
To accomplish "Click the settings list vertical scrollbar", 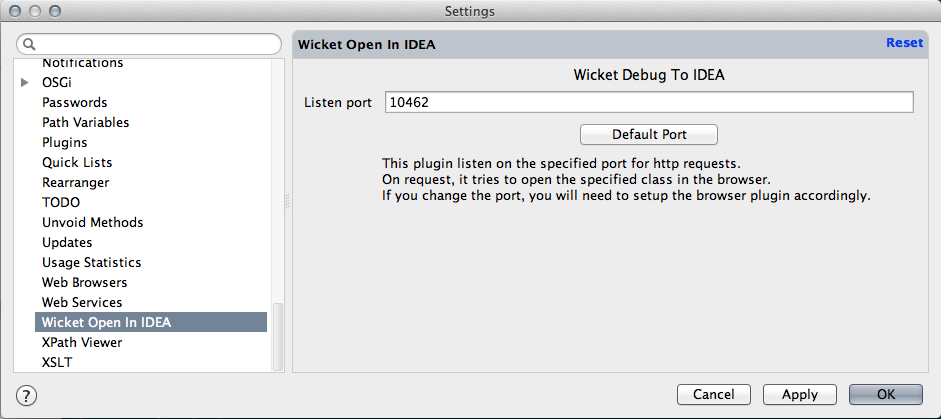I will pyautogui.click(x=278, y=336).
